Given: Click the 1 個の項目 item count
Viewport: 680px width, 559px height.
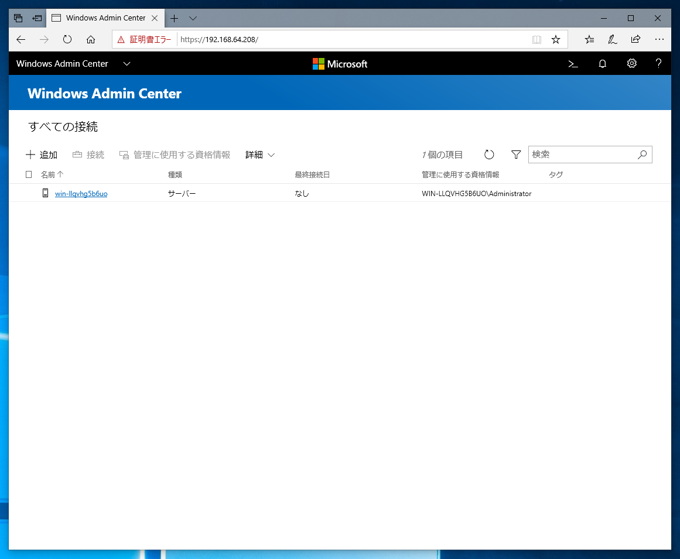Looking at the screenshot, I should coord(442,155).
